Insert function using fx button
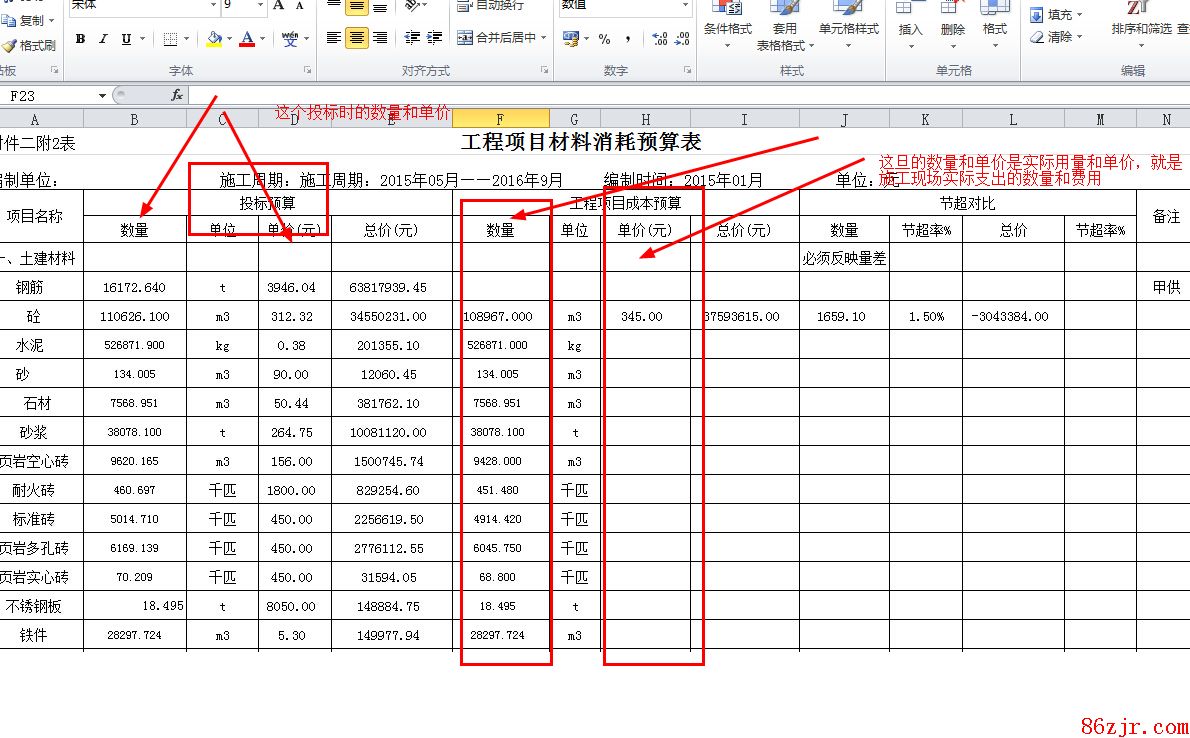The width and height of the screenshot is (1190, 738). click(x=177, y=95)
